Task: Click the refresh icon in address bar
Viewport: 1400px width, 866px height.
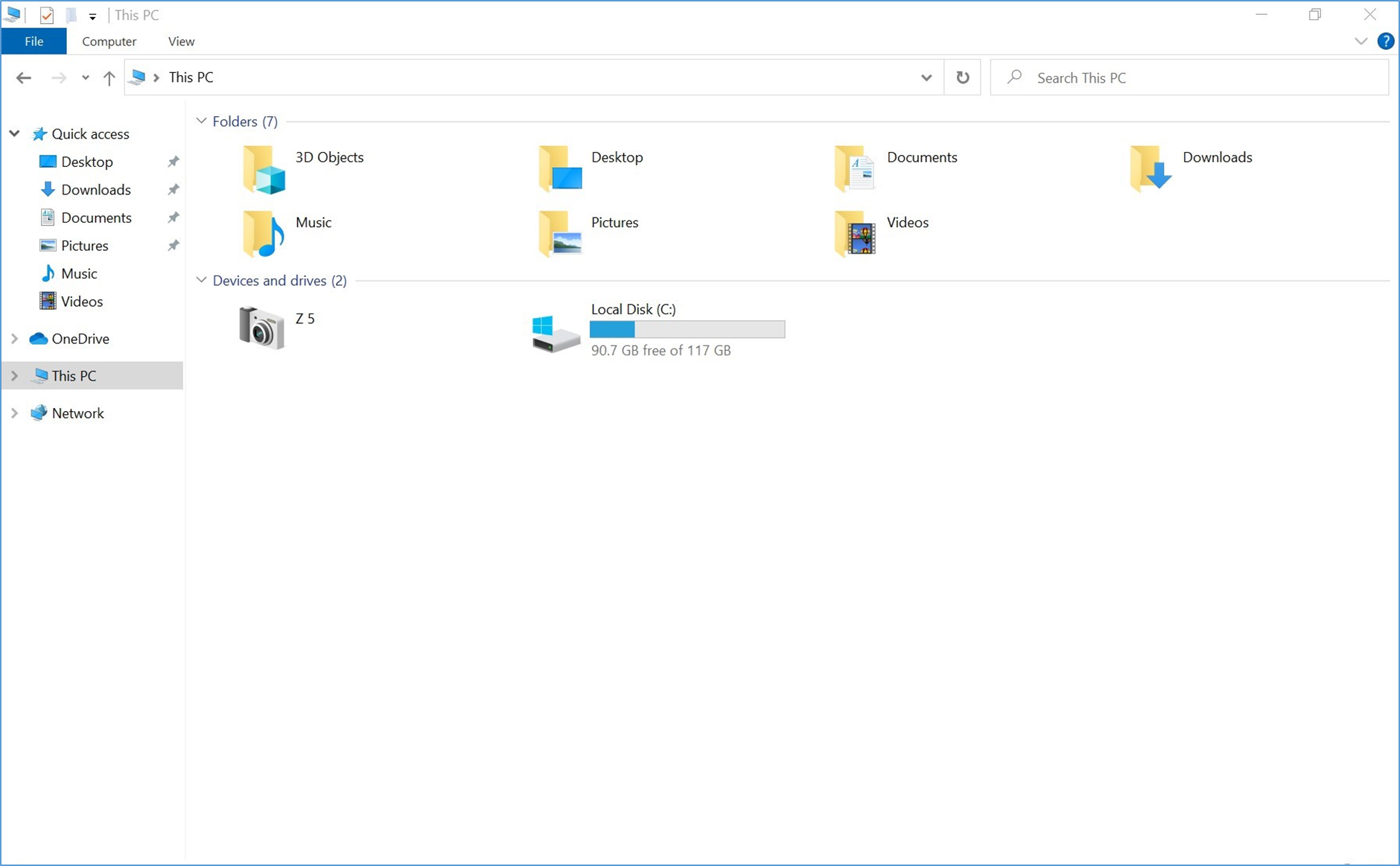Action: [x=961, y=77]
